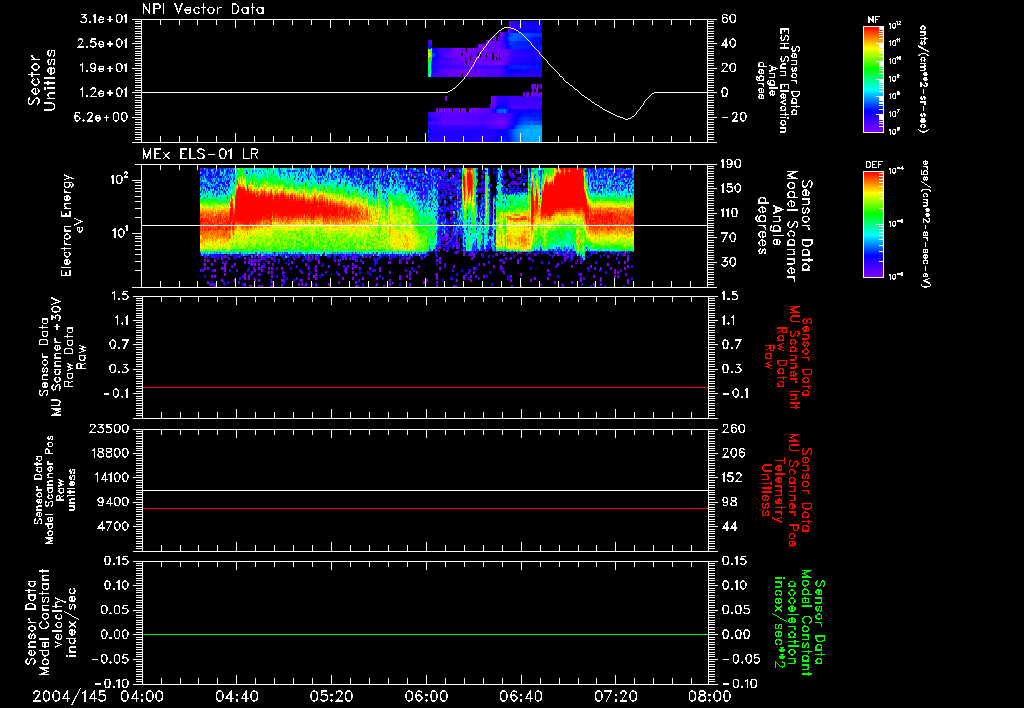Select the 'MEx ELS-01 LR' panel title
Viewport: 1024px width, 708px height.
pyautogui.click(x=200, y=154)
